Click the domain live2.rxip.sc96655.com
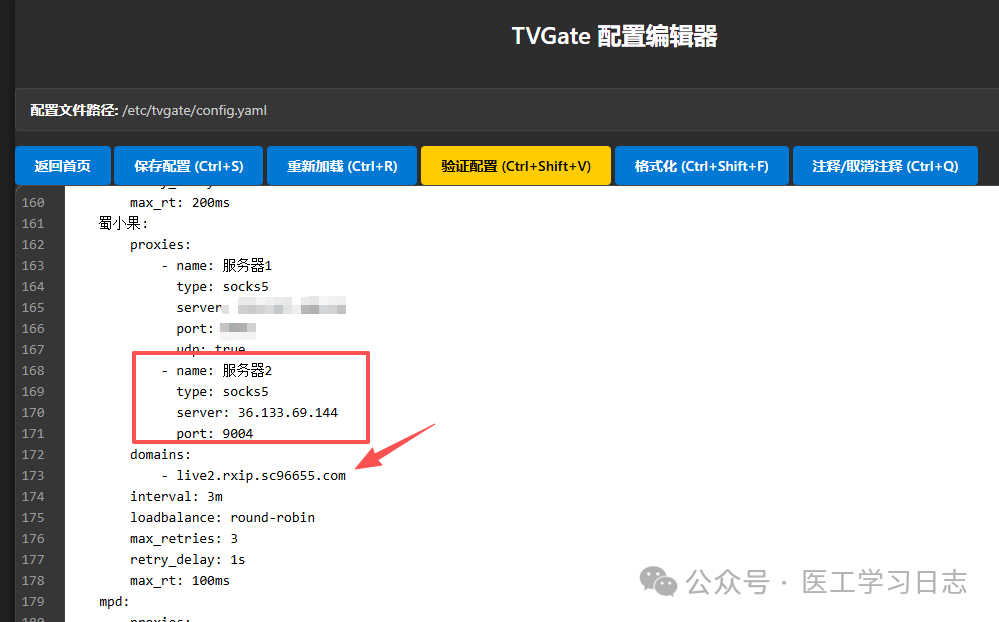This screenshot has height=622, width=999. point(261,476)
